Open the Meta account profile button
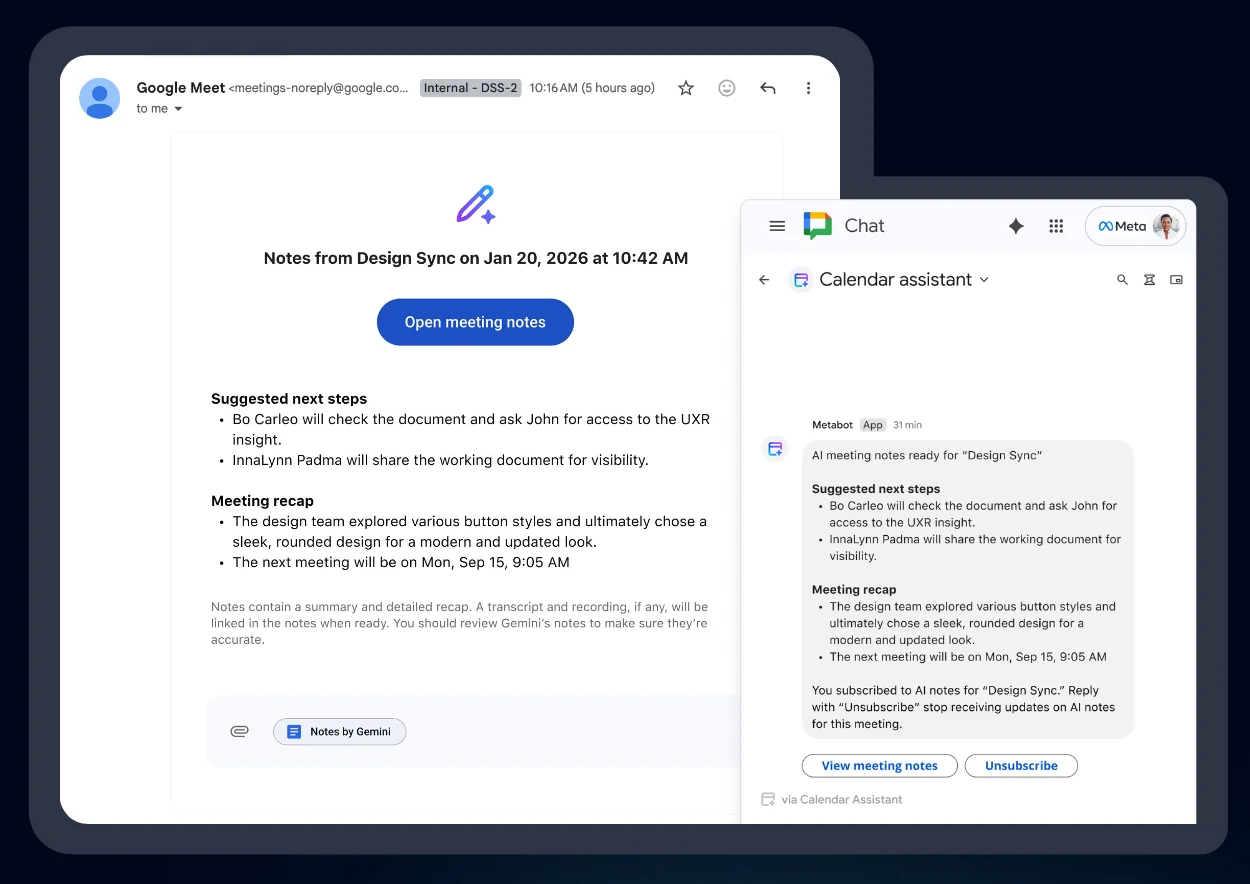Viewport: 1250px width, 884px height. [x=1136, y=226]
